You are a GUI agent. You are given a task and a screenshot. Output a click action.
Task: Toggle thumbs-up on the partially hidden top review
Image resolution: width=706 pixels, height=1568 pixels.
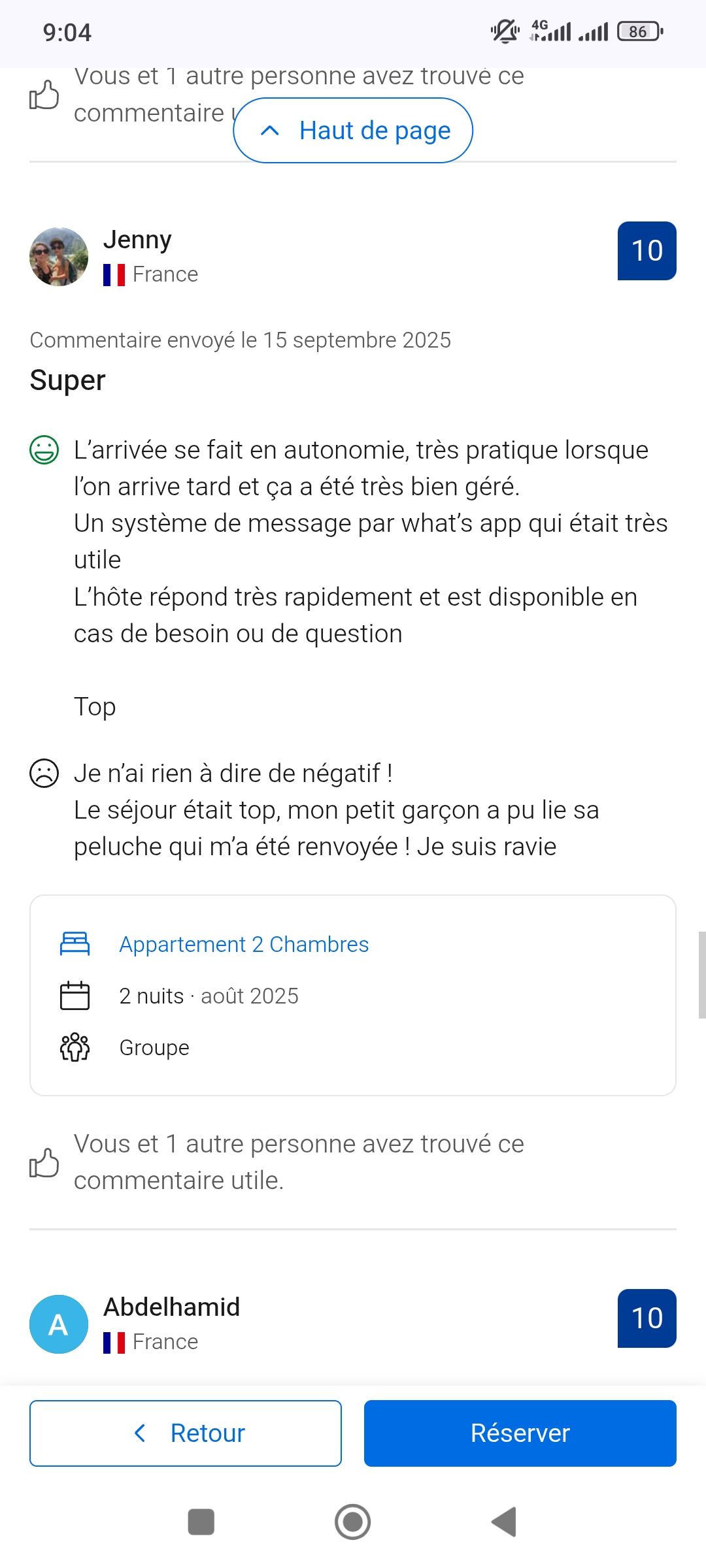[x=44, y=95]
